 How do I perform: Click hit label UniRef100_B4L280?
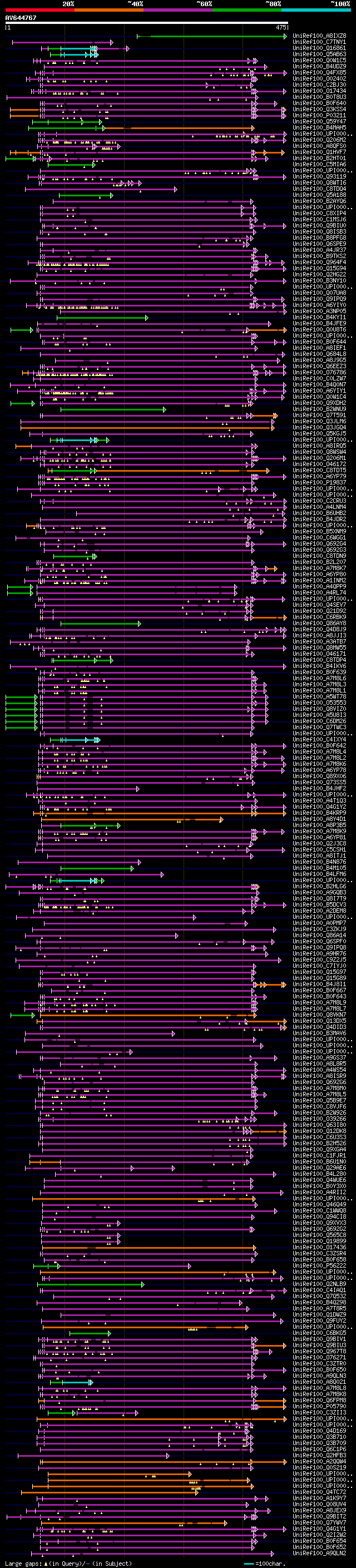pyautogui.click(x=319, y=1174)
